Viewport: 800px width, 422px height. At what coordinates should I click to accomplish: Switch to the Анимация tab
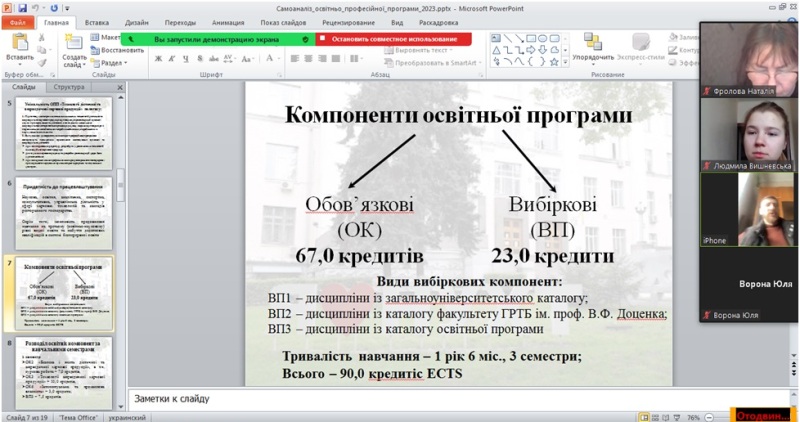tap(228, 22)
